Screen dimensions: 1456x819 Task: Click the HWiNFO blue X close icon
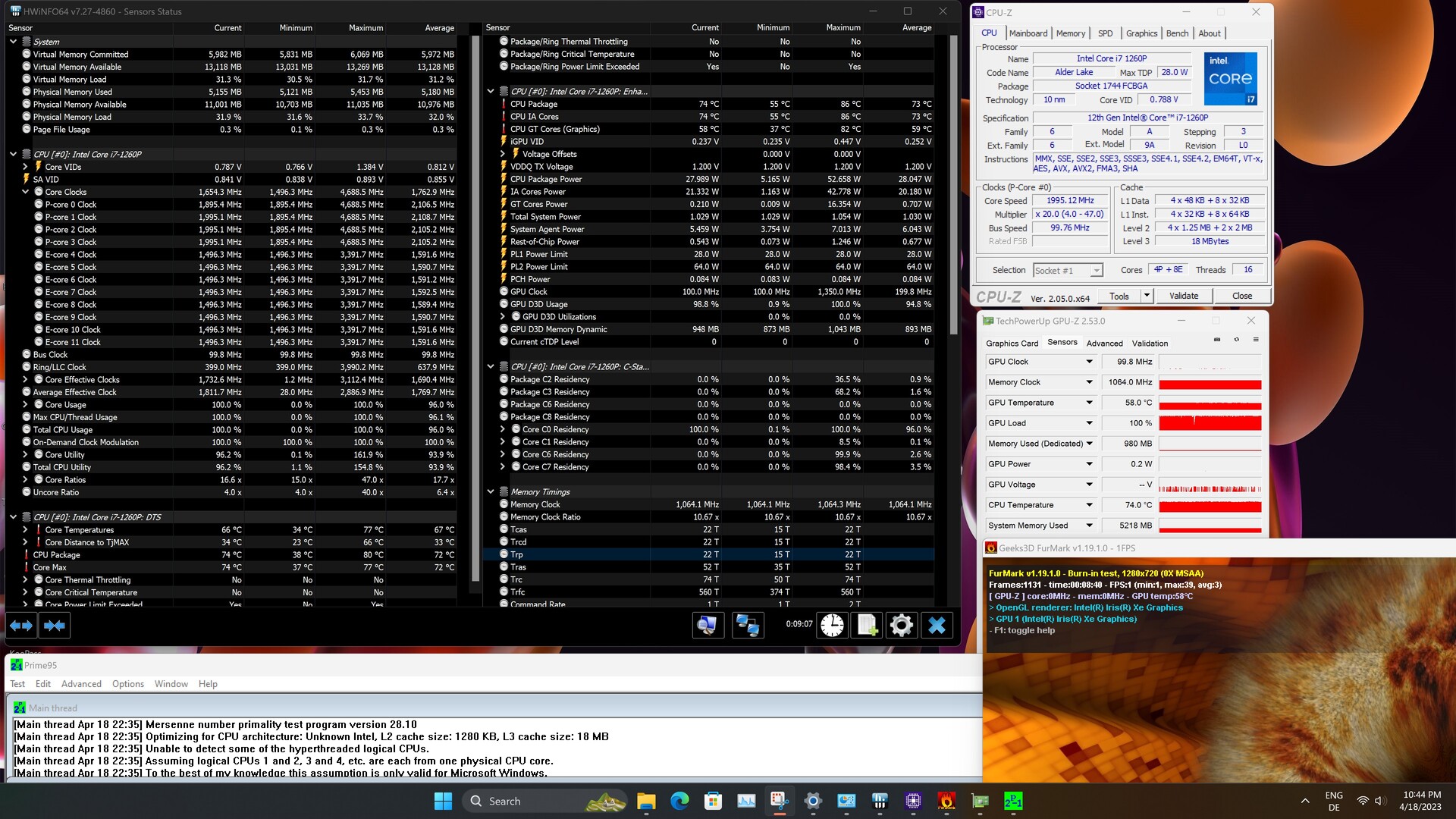pos(937,625)
